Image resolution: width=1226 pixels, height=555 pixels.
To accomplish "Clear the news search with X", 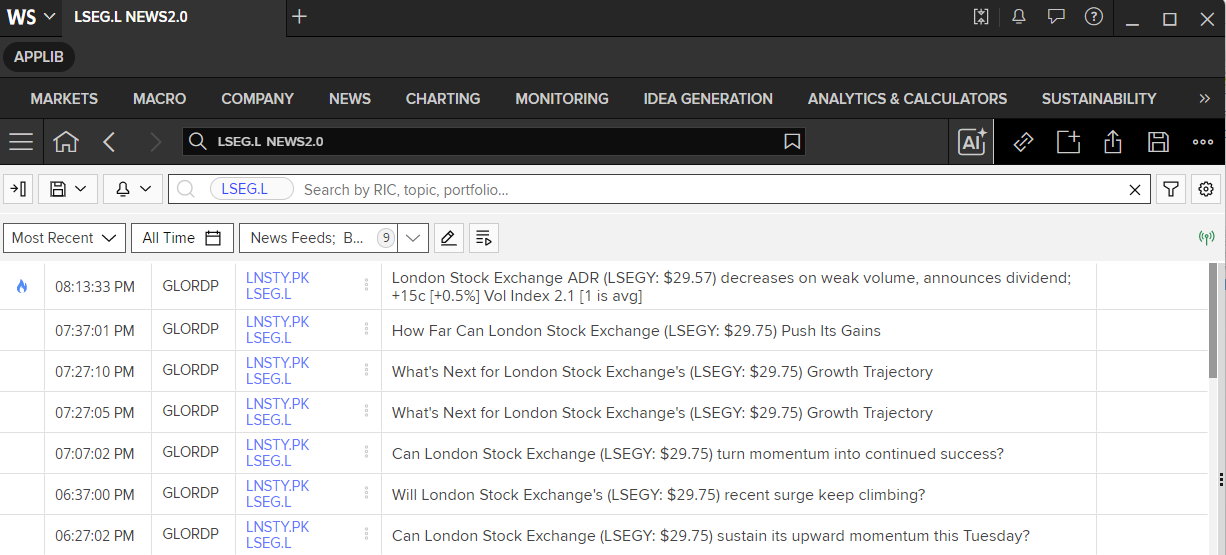I will pyautogui.click(x=1135, y=189).
